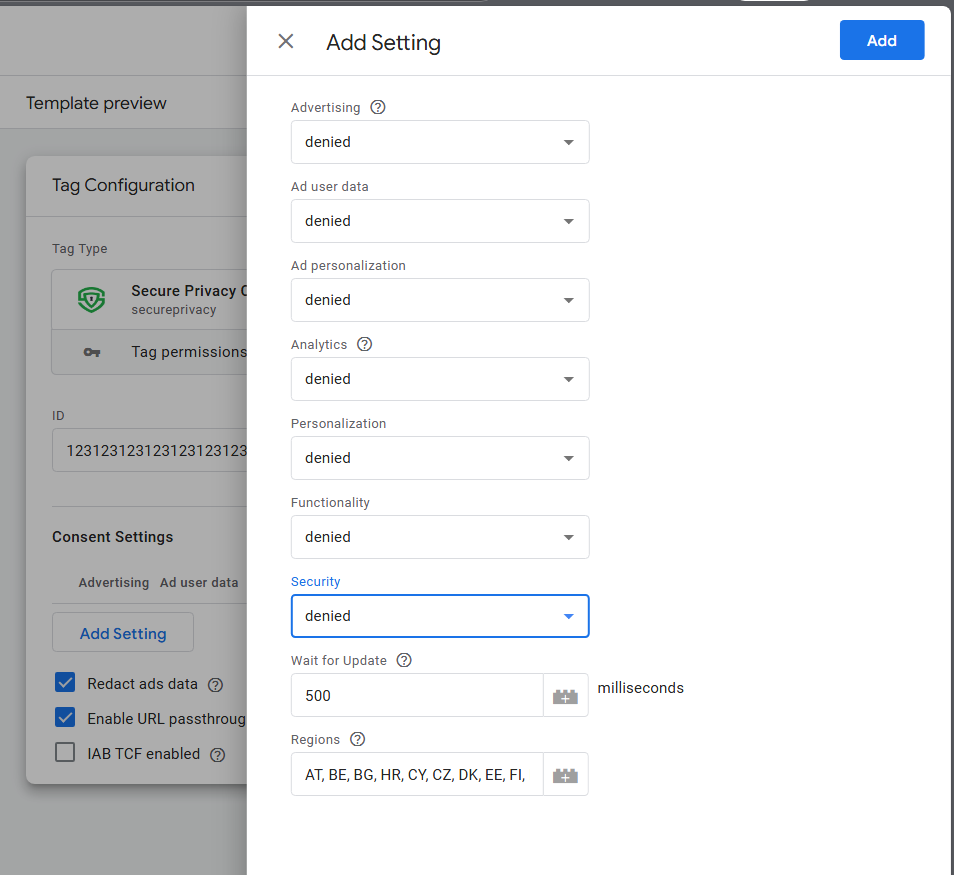
Task: Click the Add Setting button
Action: (x=122, y=632)
